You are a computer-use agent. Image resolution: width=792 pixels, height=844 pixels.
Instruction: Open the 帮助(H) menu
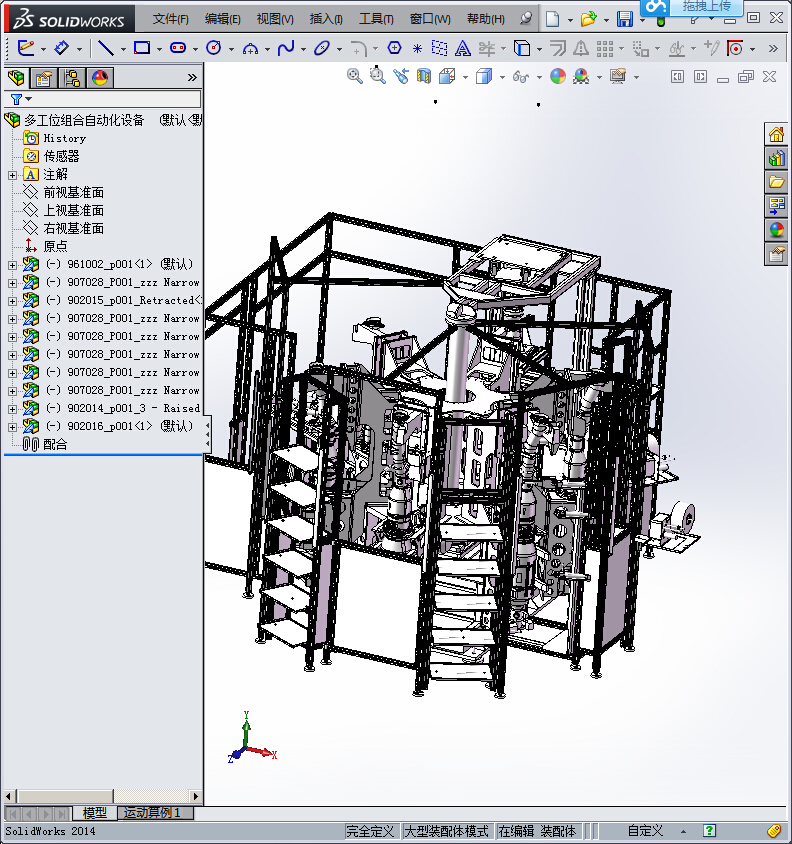486,19
